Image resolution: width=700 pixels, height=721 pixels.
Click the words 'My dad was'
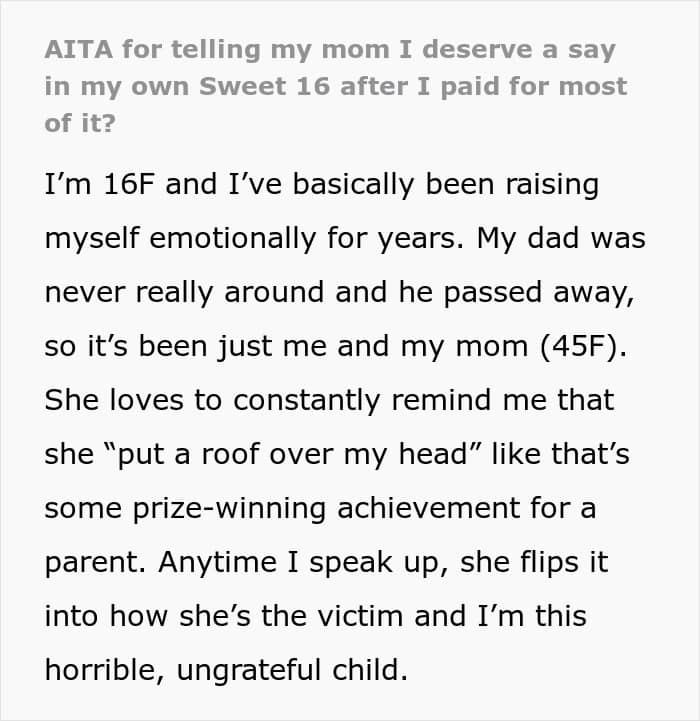point(561,238)
